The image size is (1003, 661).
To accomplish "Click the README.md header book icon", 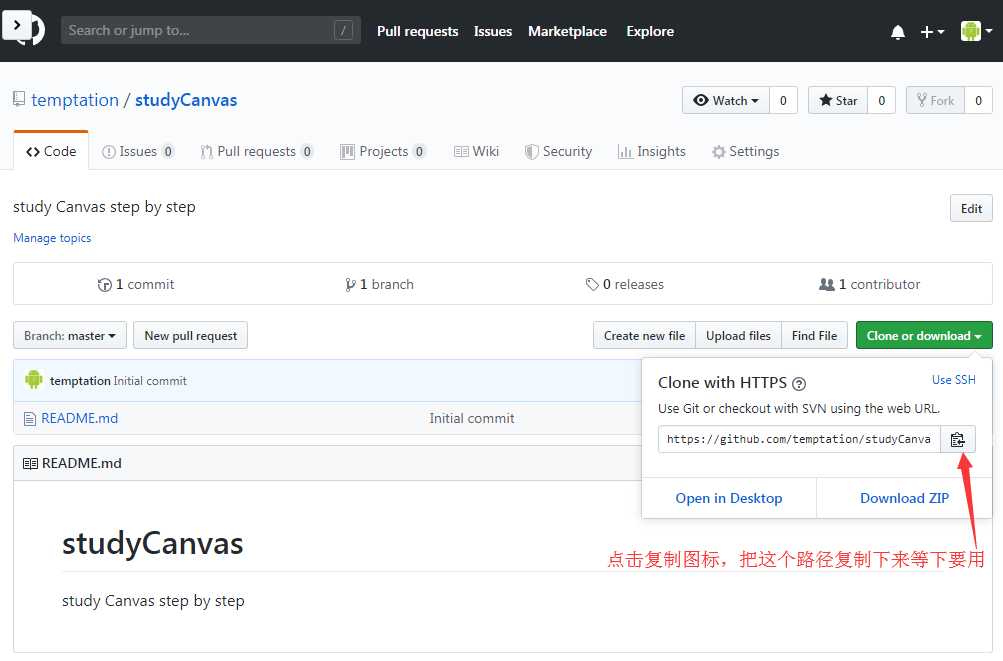I will point(30,463).
